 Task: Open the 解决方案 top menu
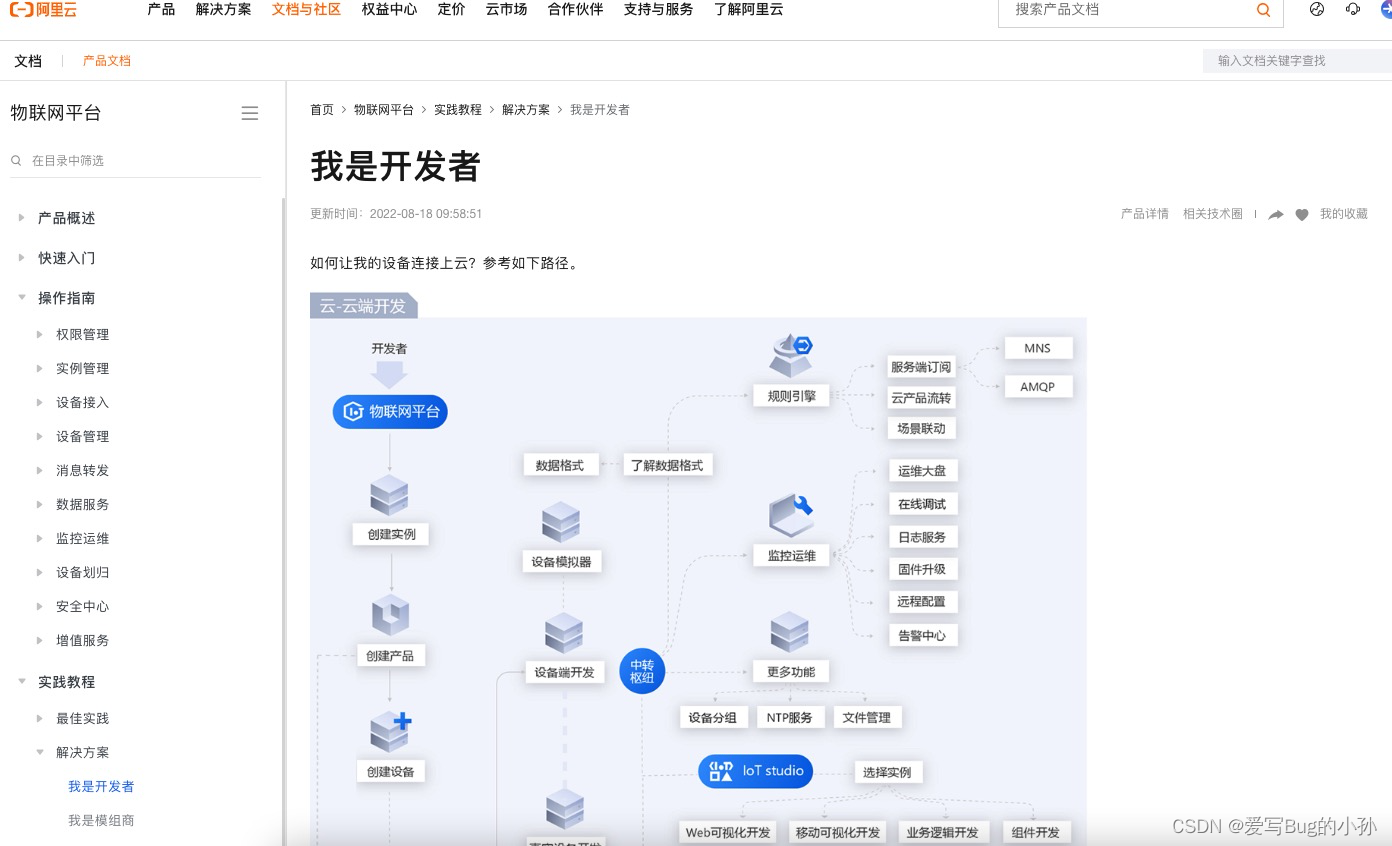coord(224,9)
